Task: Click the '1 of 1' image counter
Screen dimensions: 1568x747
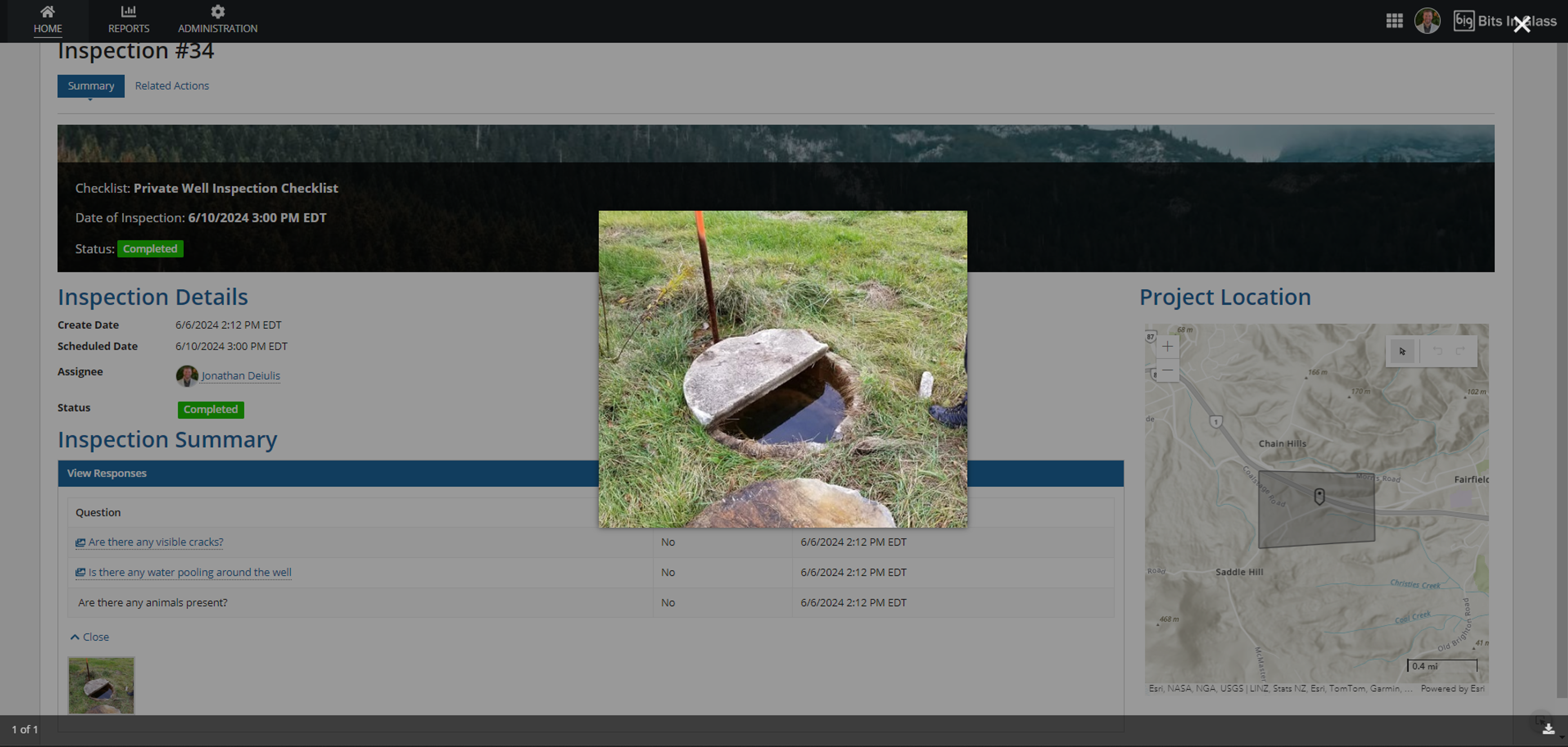Action: 25,729
